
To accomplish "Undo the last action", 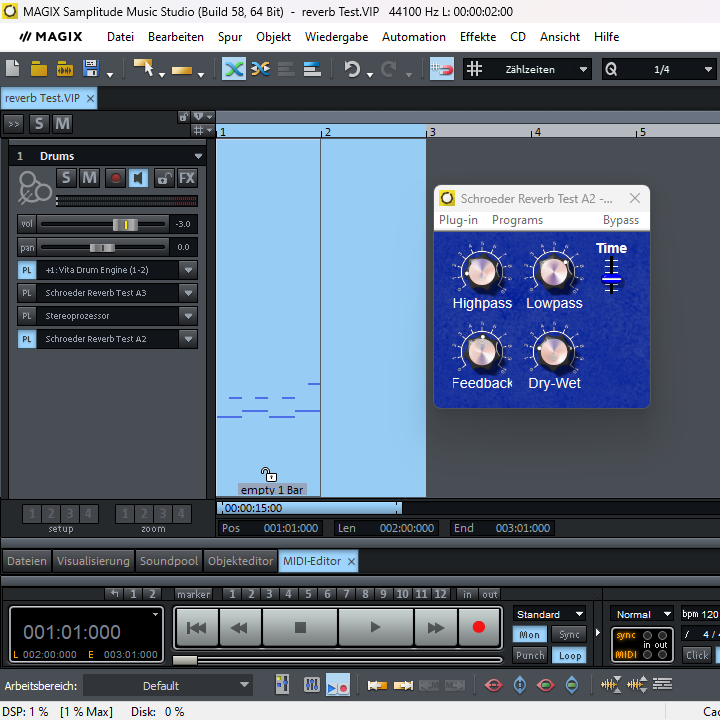I will (352, 69).
